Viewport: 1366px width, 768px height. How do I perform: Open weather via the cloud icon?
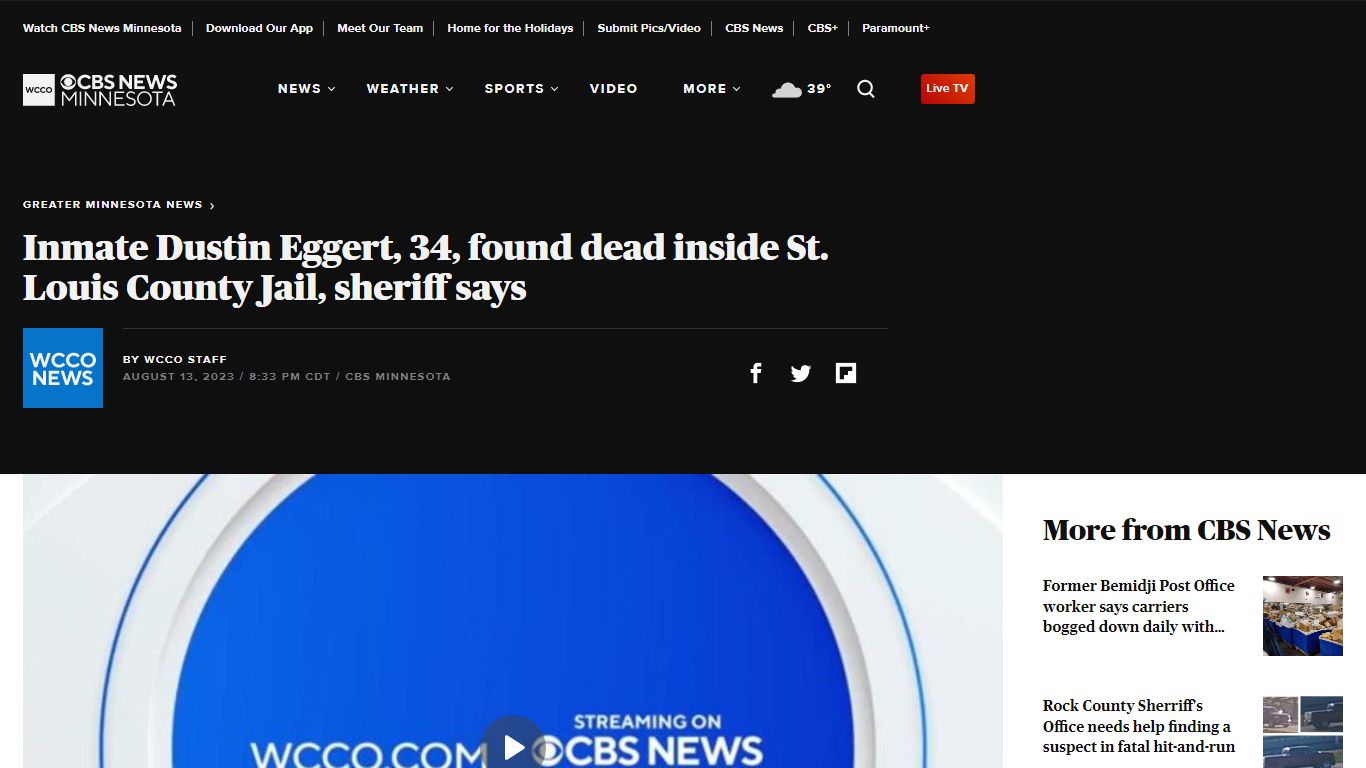point(787,89)
